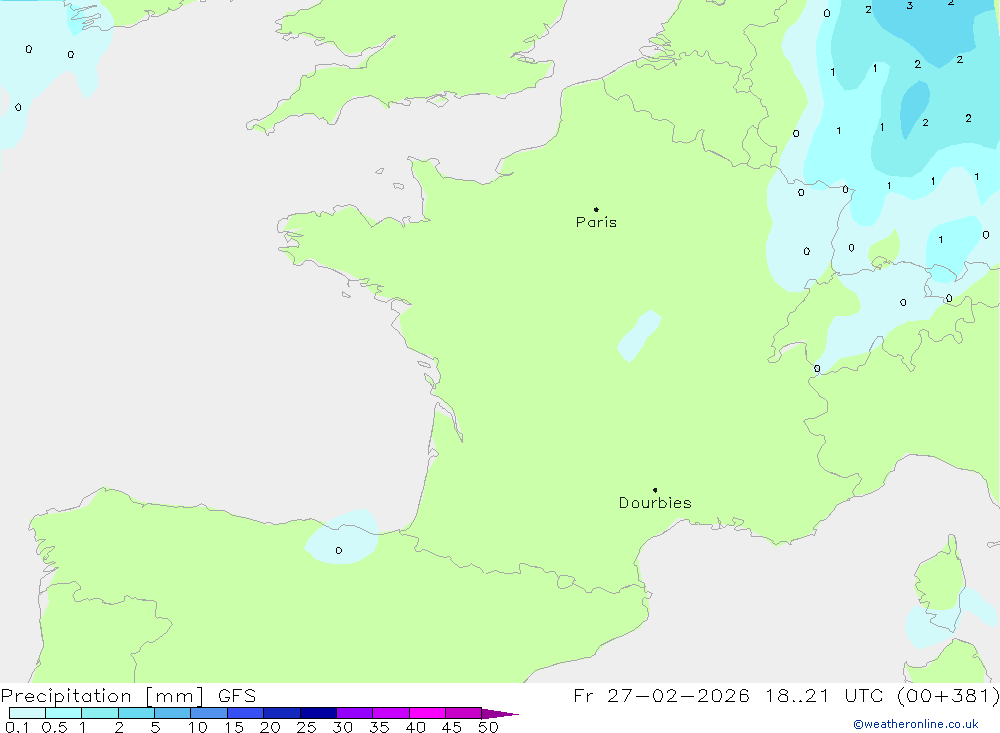
Task: Pick the 30–35 mm purple legend swatch
Action: [x=354, y=713]
